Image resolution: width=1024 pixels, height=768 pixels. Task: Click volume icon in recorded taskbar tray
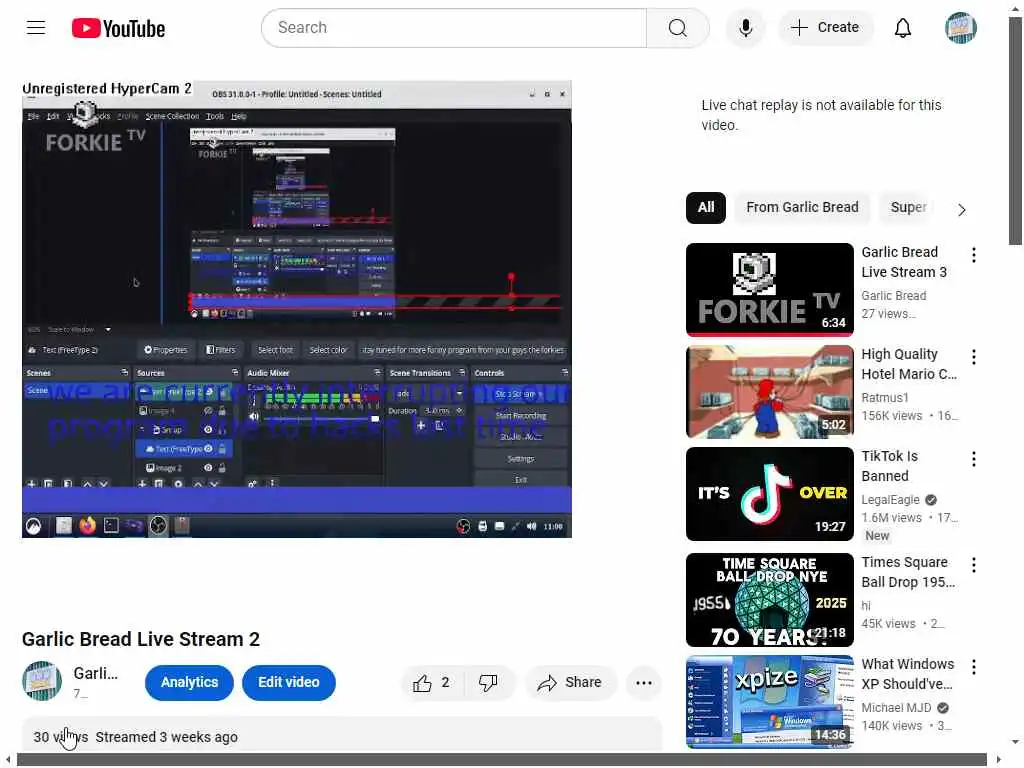pos(532,526)
